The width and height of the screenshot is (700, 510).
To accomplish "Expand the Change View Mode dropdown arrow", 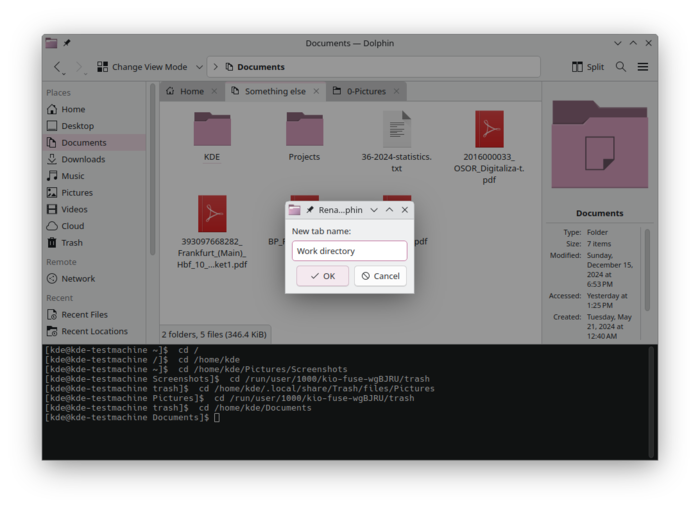I will [x=196, y=67].
